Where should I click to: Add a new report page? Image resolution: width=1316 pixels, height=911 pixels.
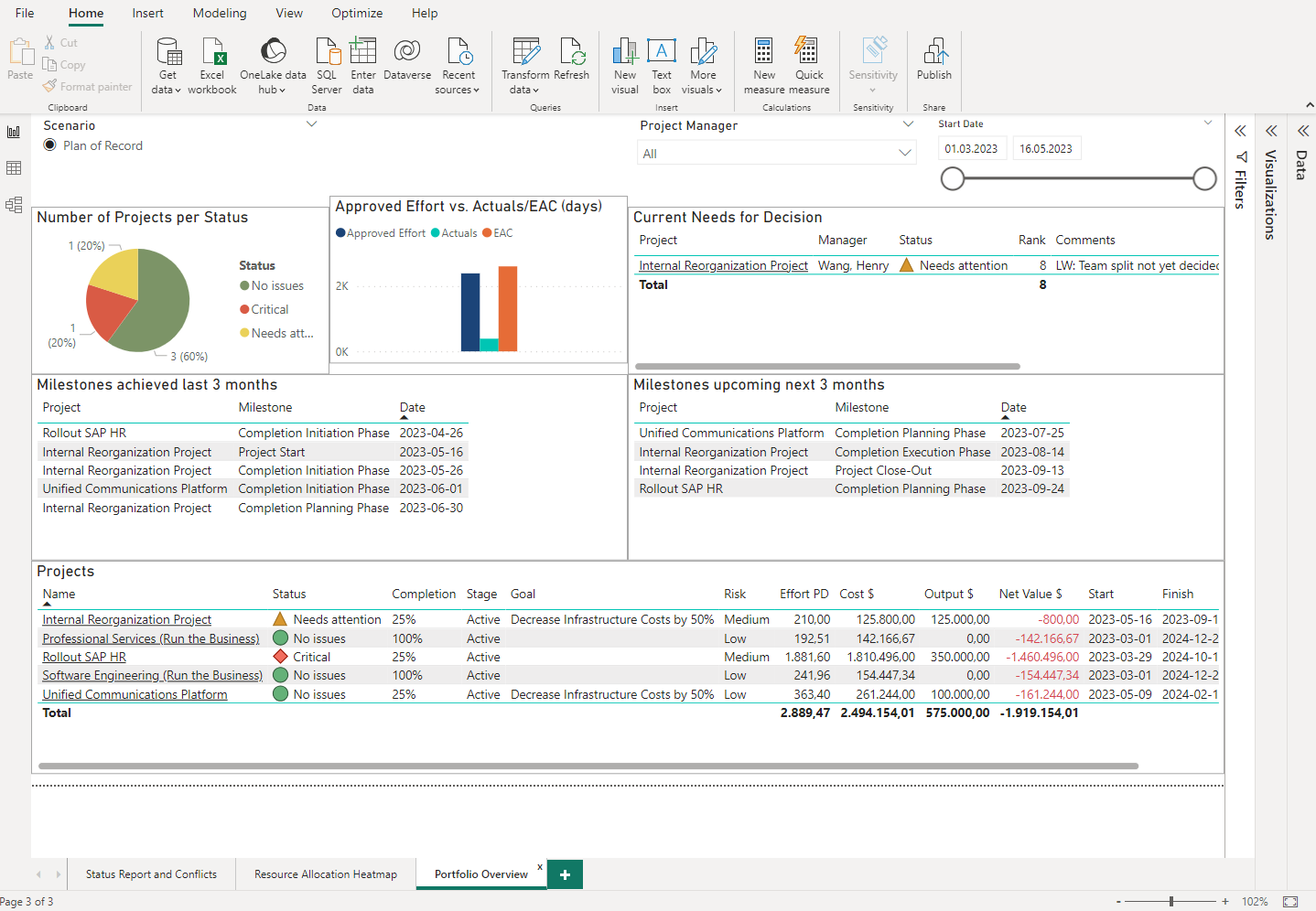(x=566, y=874)
